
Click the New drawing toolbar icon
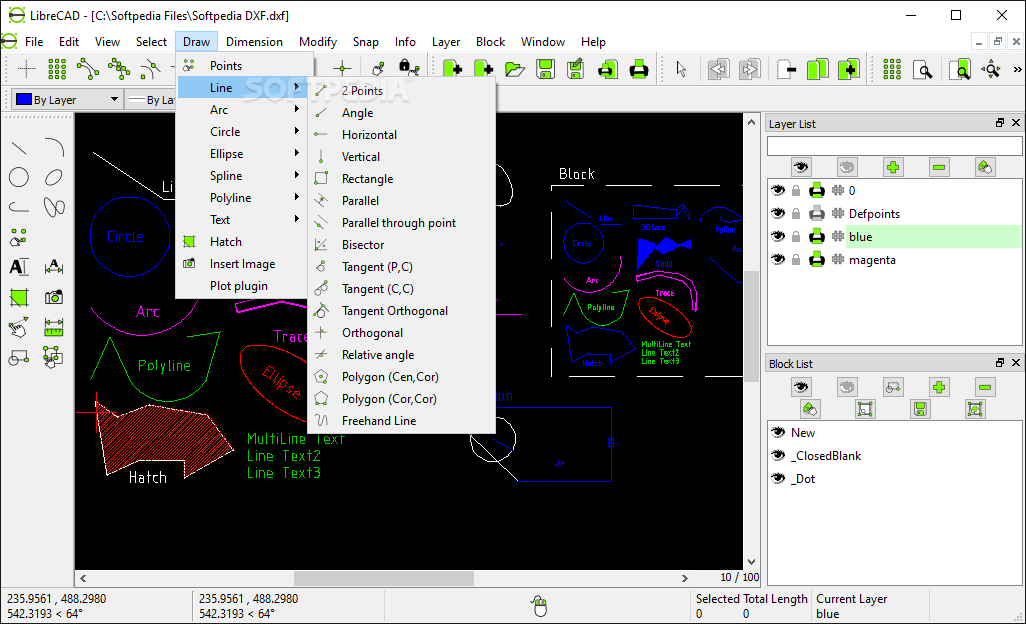pos(452,68)
